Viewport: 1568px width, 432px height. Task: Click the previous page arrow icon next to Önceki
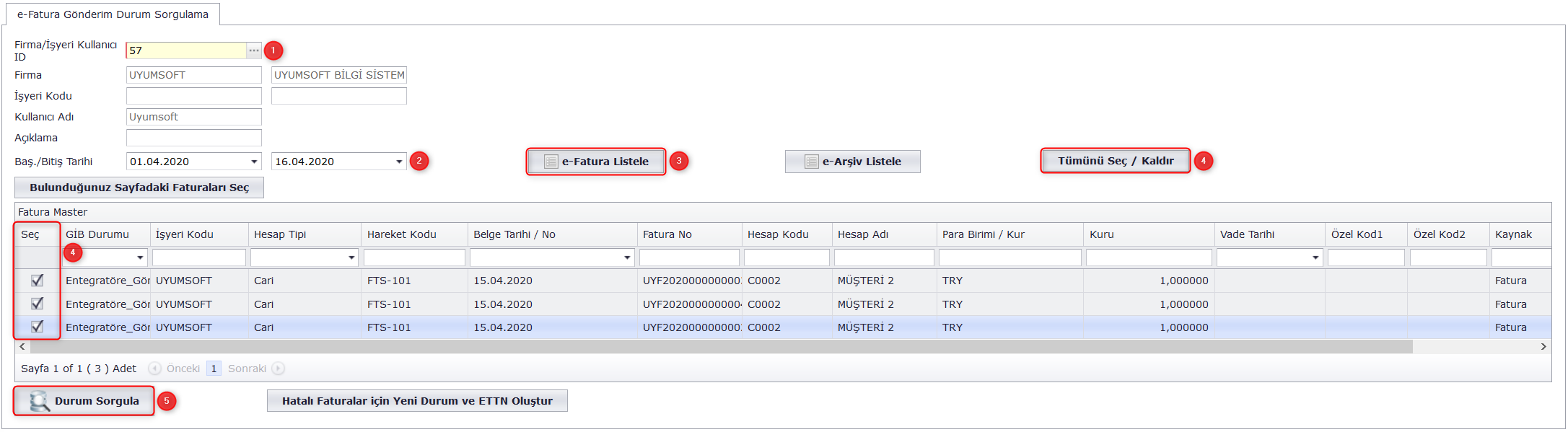[154, 369]
